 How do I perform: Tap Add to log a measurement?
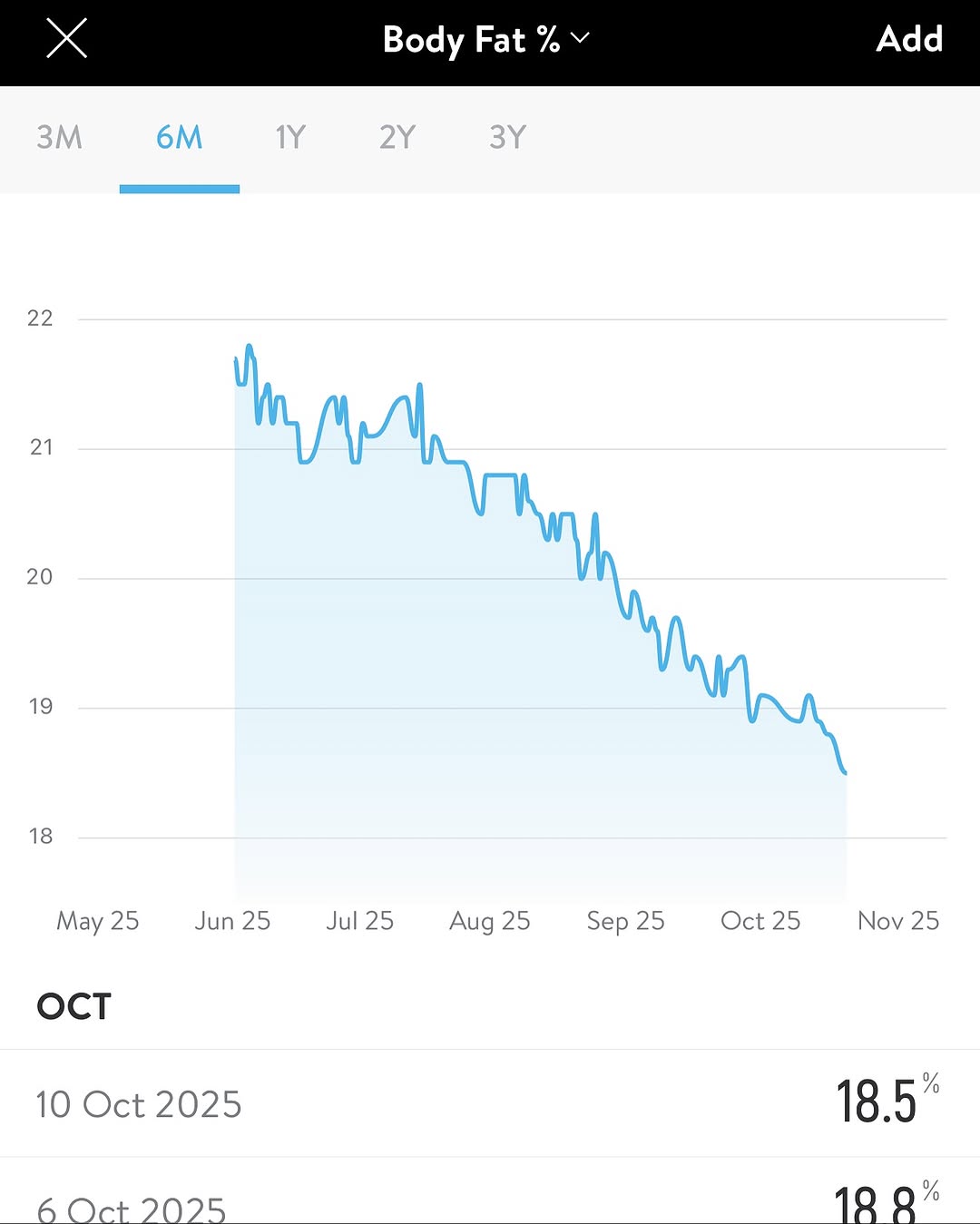click(x=909, y=40)
